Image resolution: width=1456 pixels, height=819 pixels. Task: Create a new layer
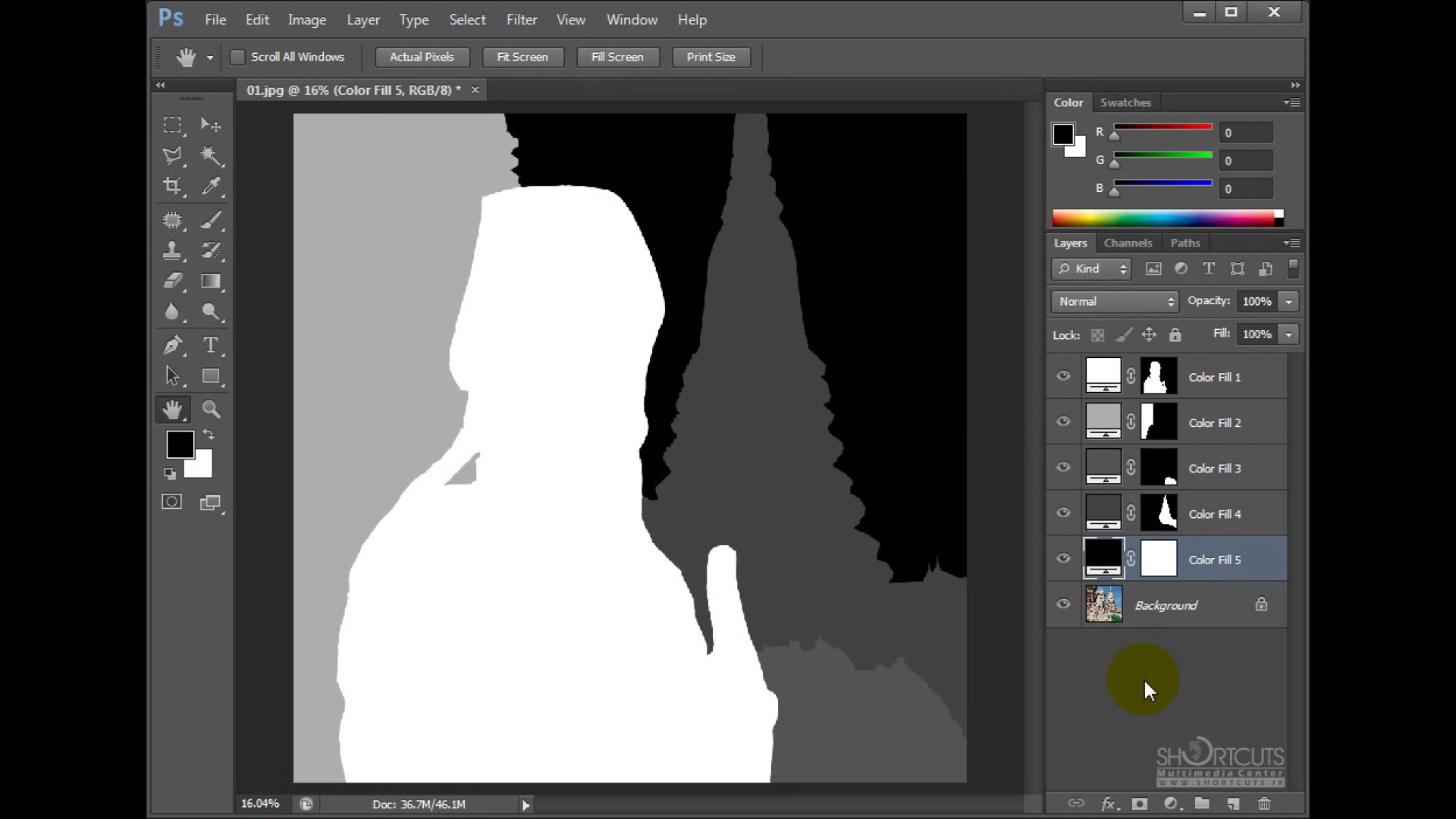[1234, 804]
